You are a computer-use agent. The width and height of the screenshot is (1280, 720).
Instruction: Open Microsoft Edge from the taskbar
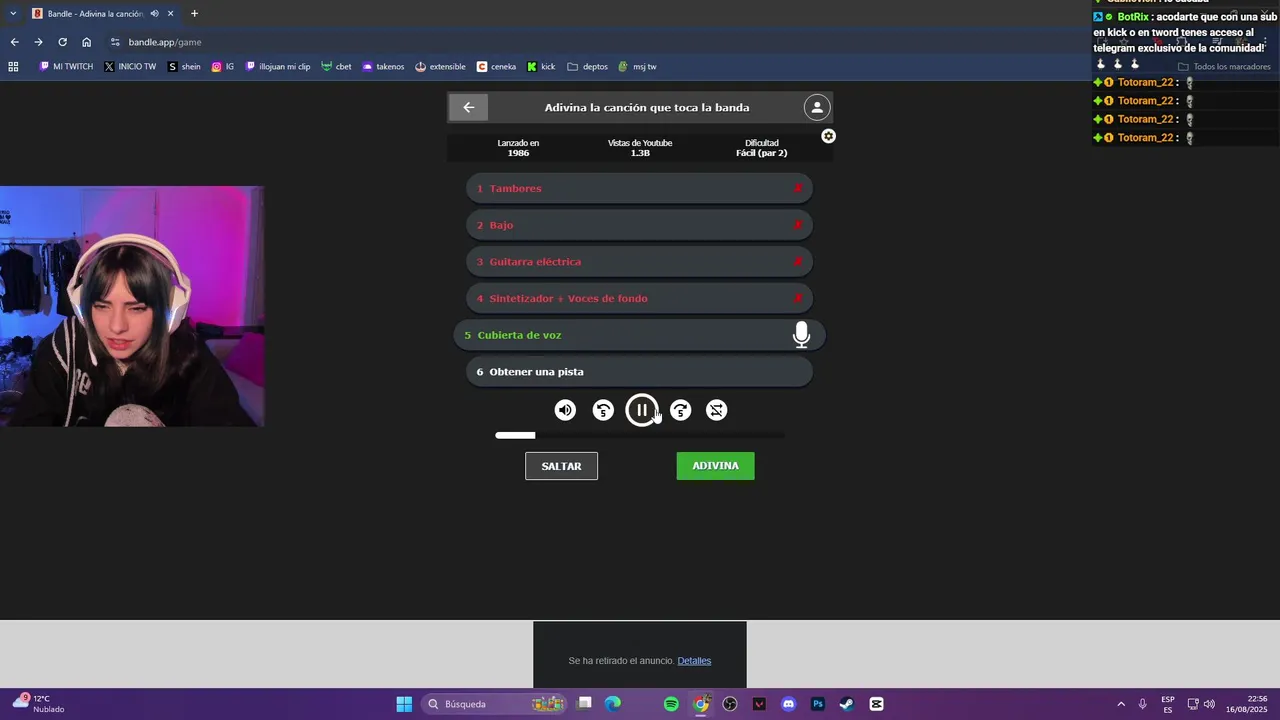613,704
